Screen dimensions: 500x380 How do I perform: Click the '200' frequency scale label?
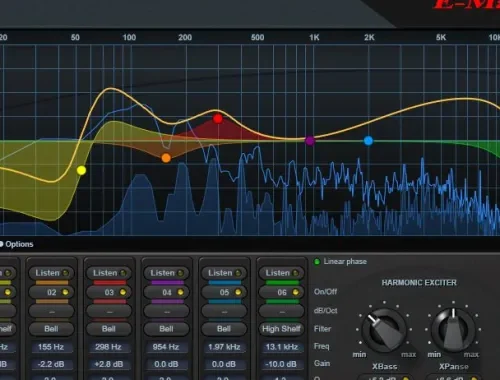185,37
